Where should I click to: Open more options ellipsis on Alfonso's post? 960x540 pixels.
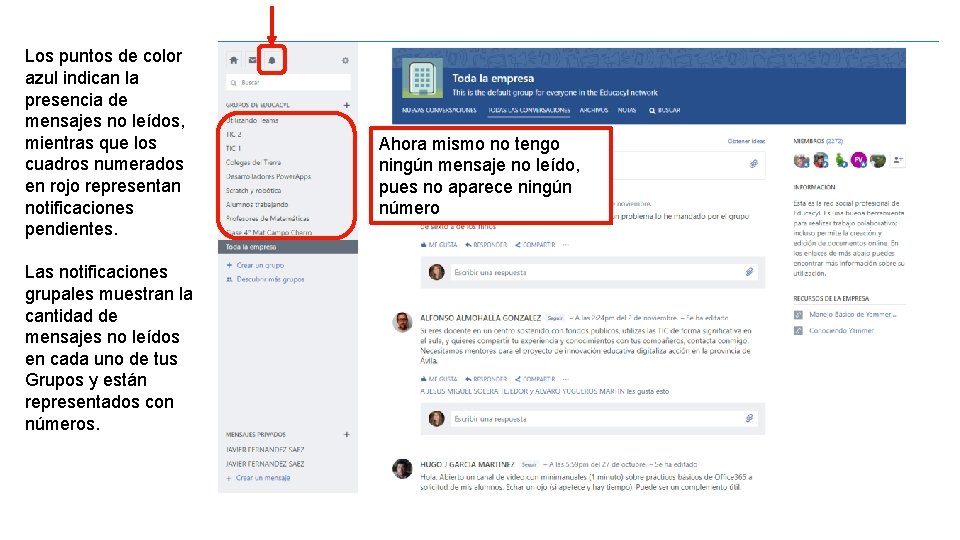point(566,379)
